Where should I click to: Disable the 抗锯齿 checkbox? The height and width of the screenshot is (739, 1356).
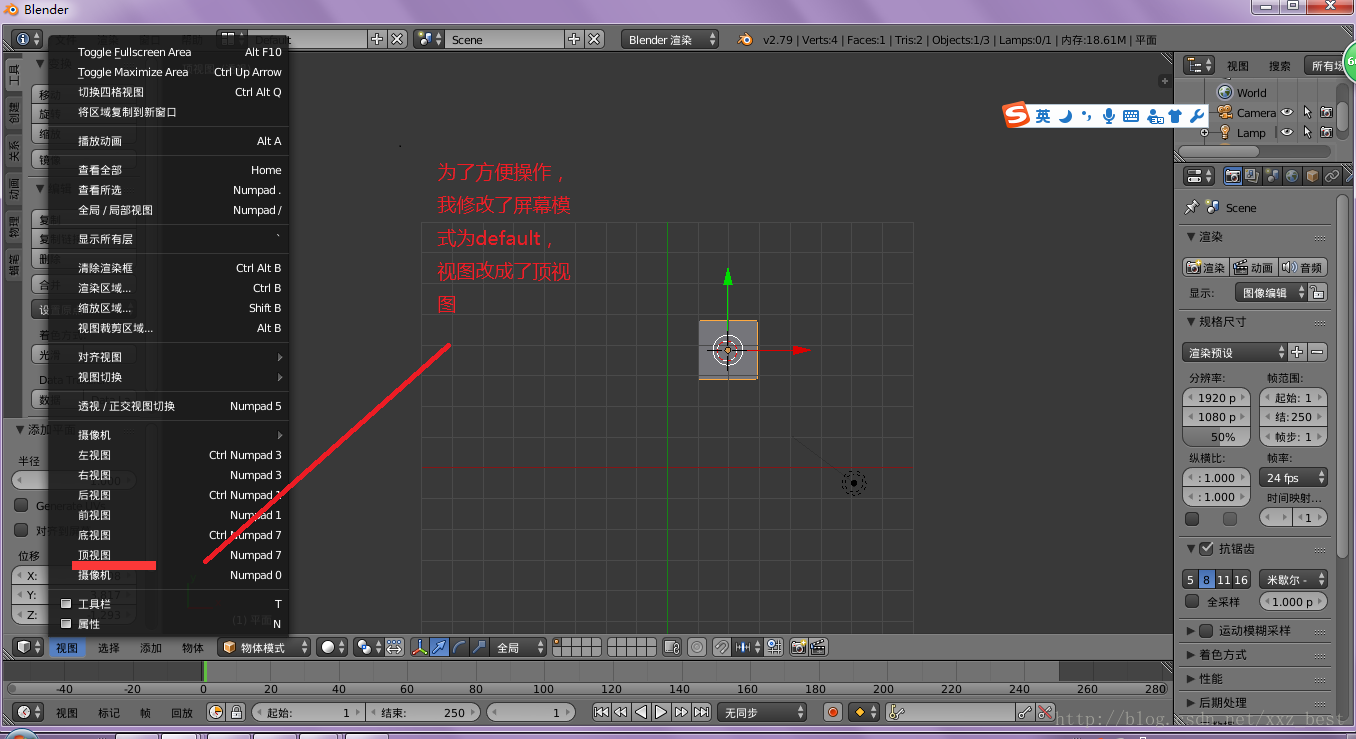(1206, 548)
